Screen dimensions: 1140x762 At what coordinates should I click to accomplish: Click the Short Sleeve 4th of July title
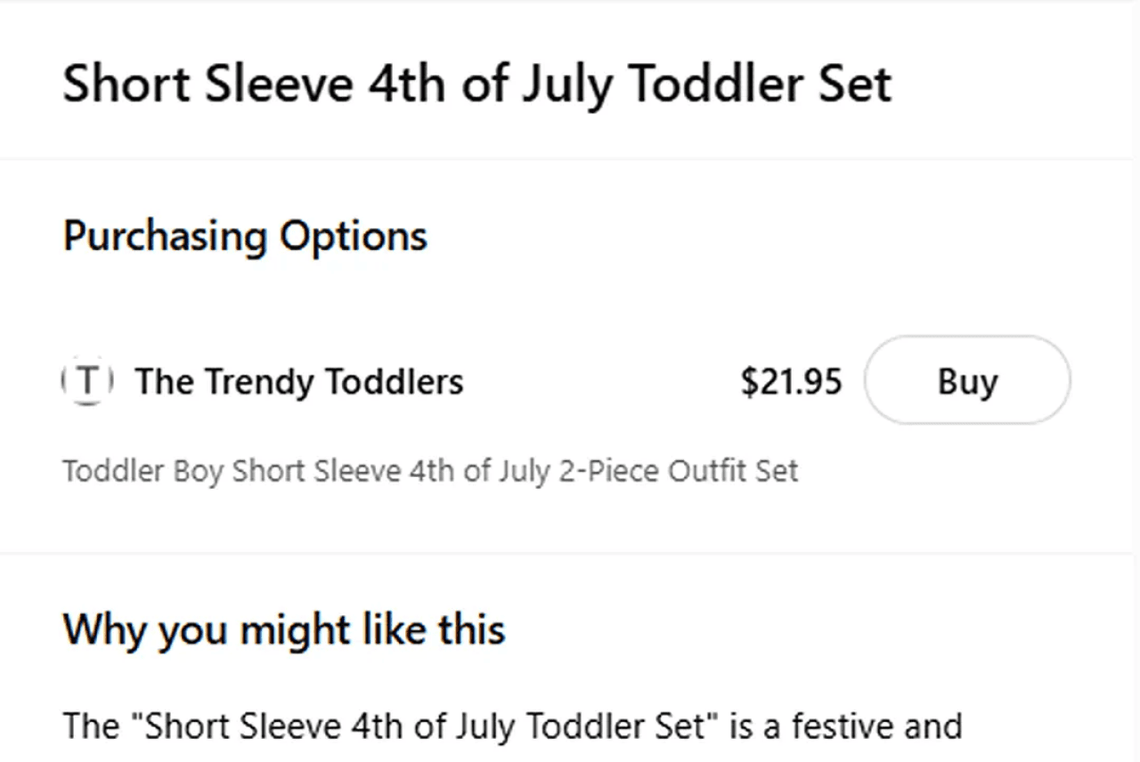coord(477,83)
